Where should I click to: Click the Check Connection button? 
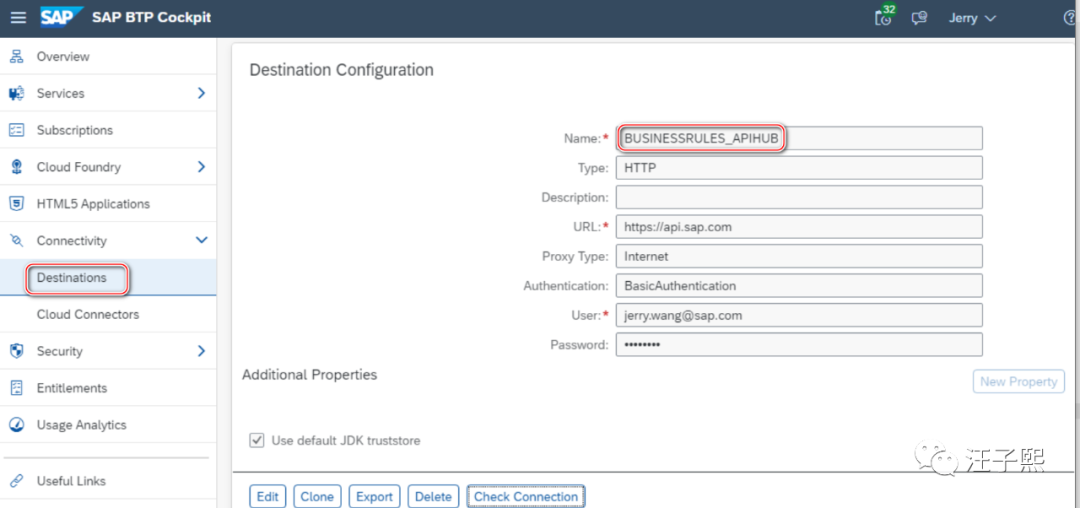526,496
